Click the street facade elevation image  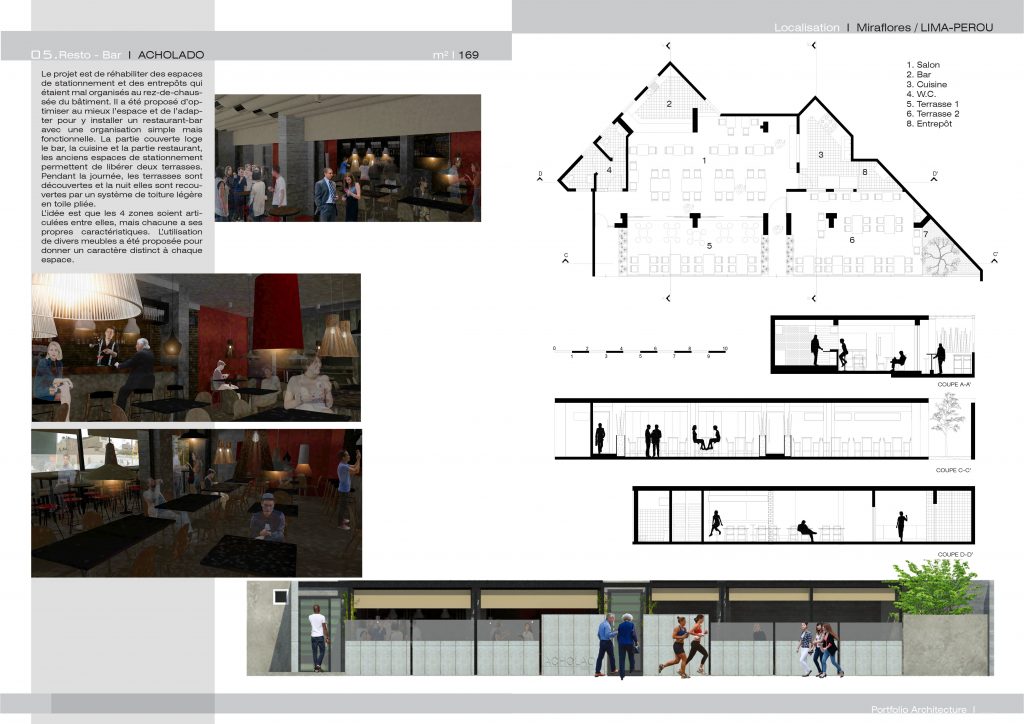[620, 627]
